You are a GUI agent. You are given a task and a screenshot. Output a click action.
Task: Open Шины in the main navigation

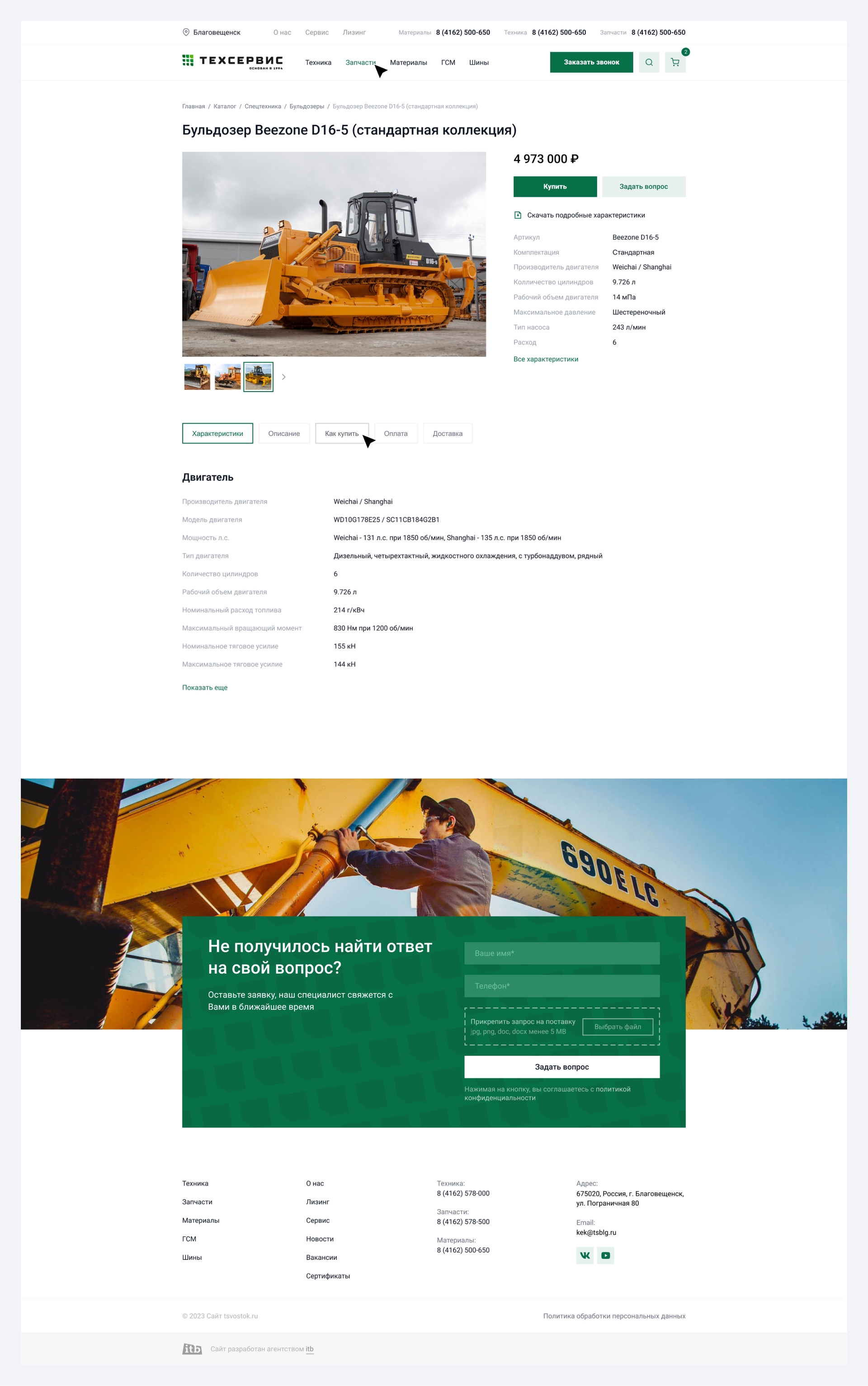coord(479,62)
